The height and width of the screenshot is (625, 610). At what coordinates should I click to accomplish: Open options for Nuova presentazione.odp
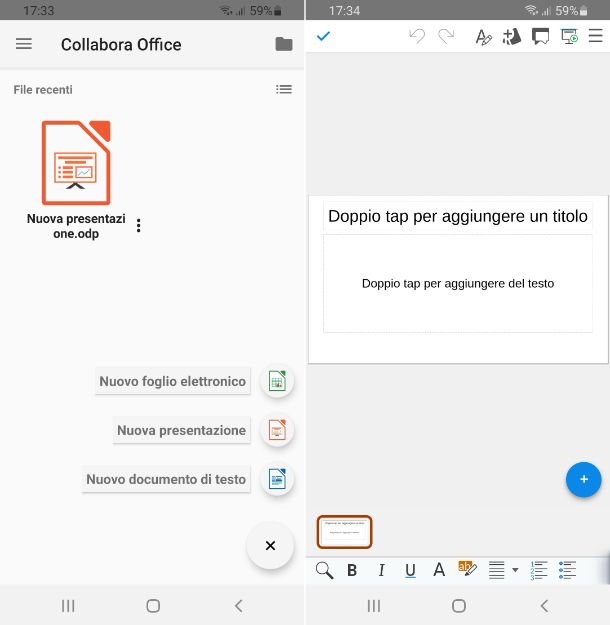[138, 226]
